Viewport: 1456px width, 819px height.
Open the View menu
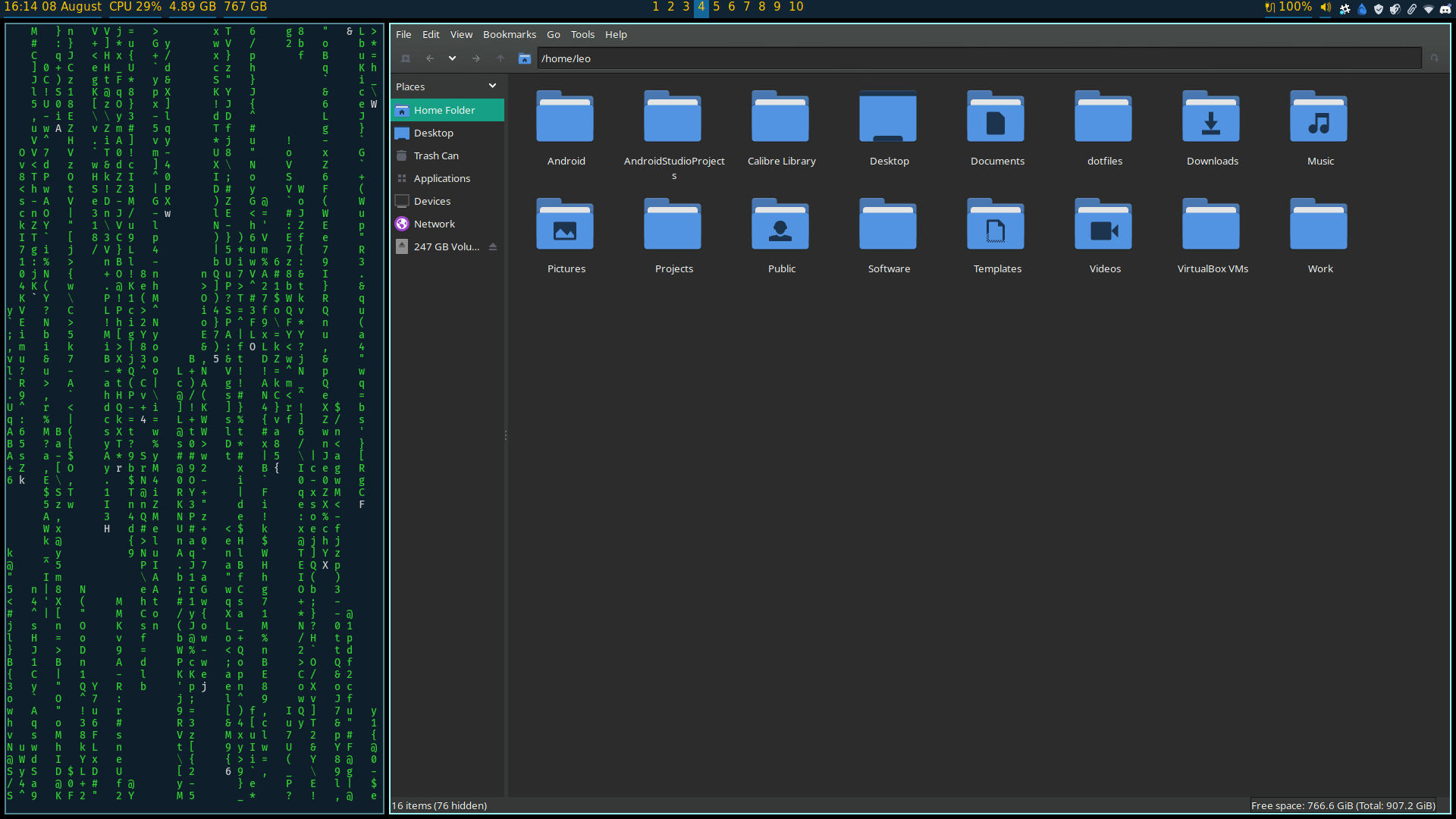461,34
